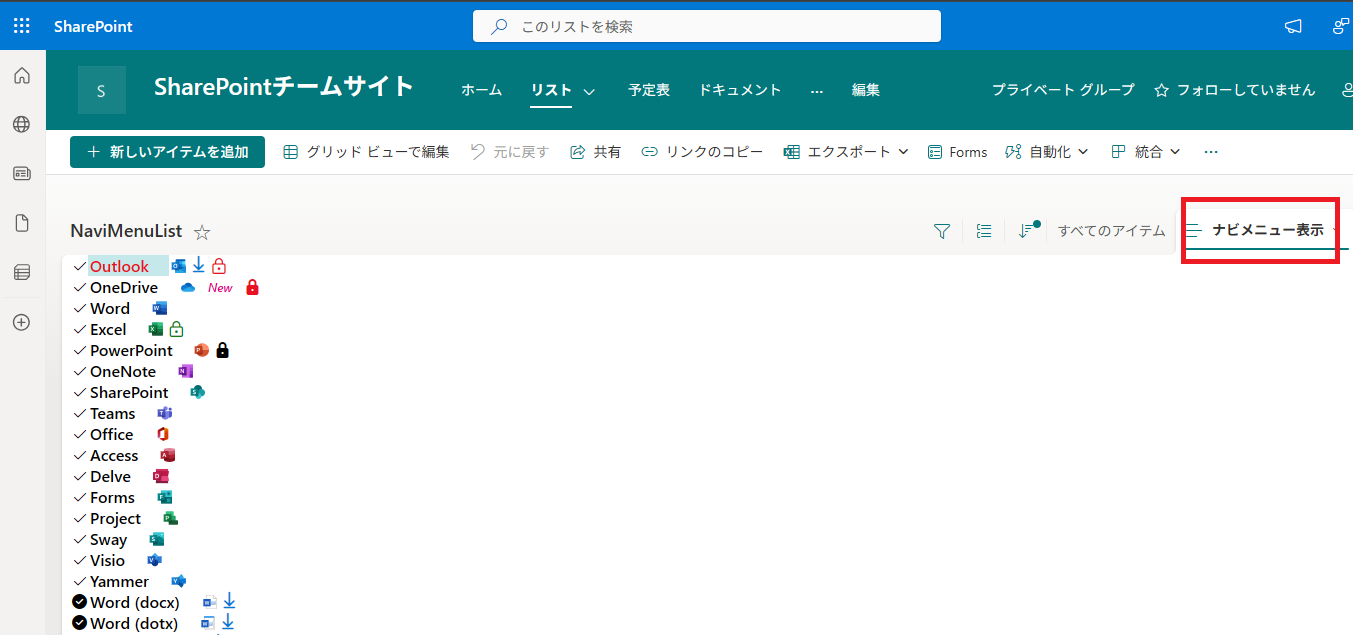Click the S site logo tile
This screenshot has width=1353, height=635.
pyautogui.click(x=101, y=90)
